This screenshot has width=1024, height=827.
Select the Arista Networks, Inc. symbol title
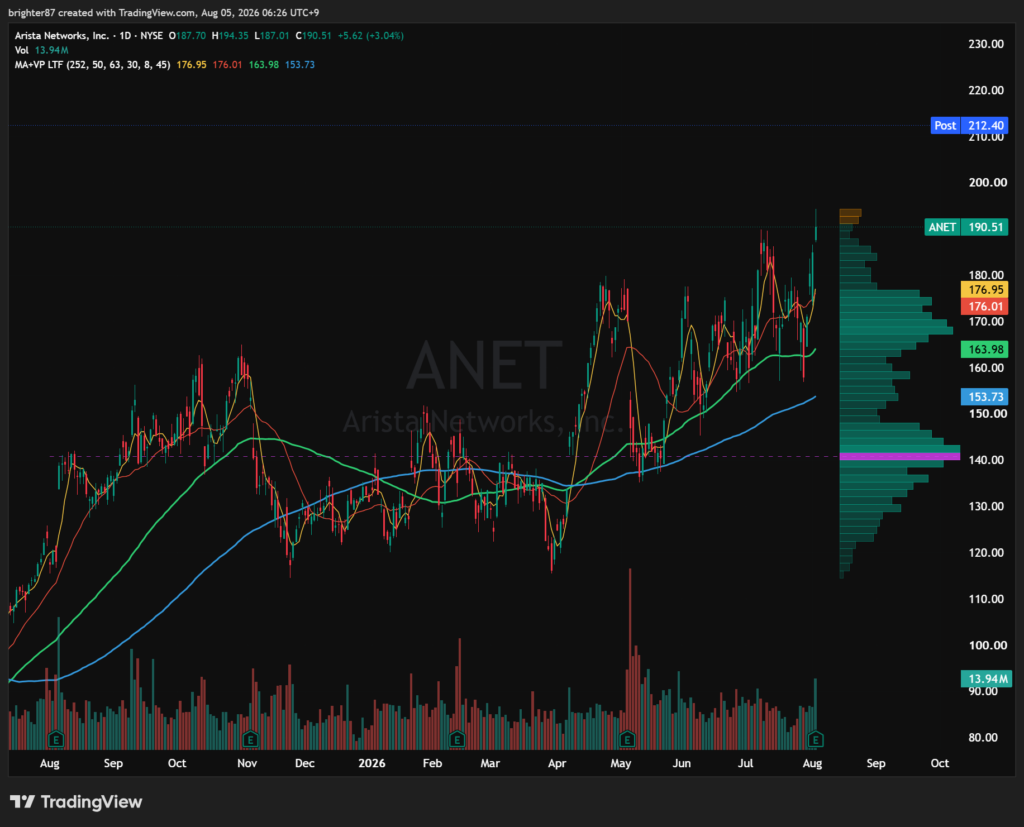[x=62, y=35]
